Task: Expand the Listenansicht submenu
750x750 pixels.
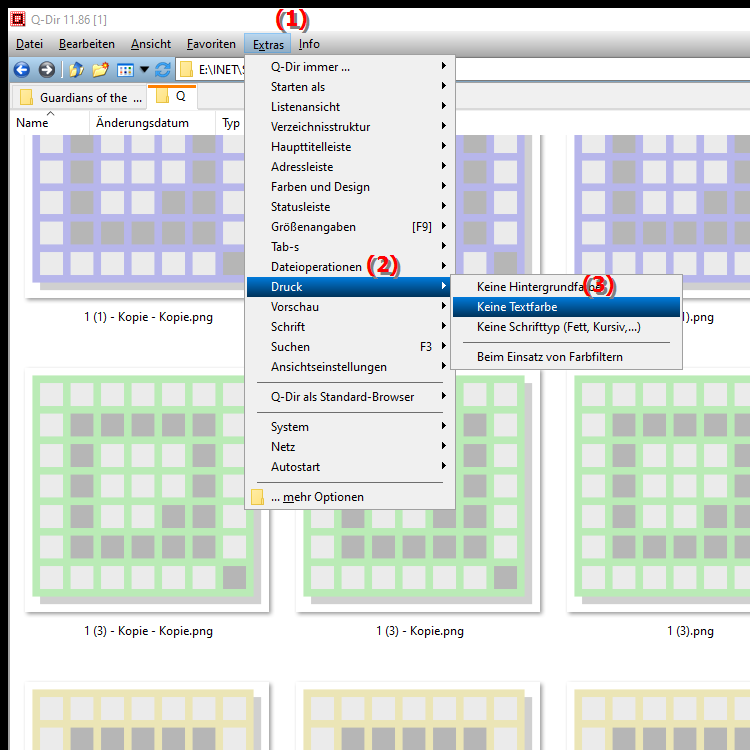Action: coord(349,107)
